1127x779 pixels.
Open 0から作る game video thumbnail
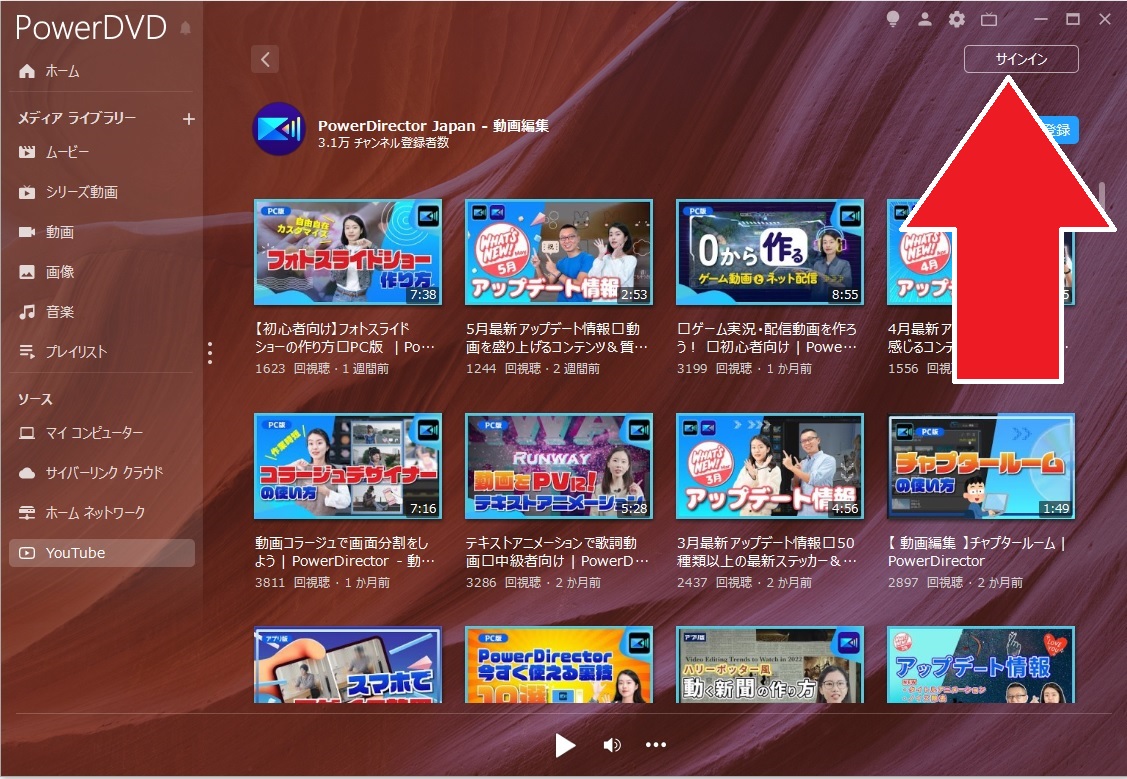click(770, 252)
